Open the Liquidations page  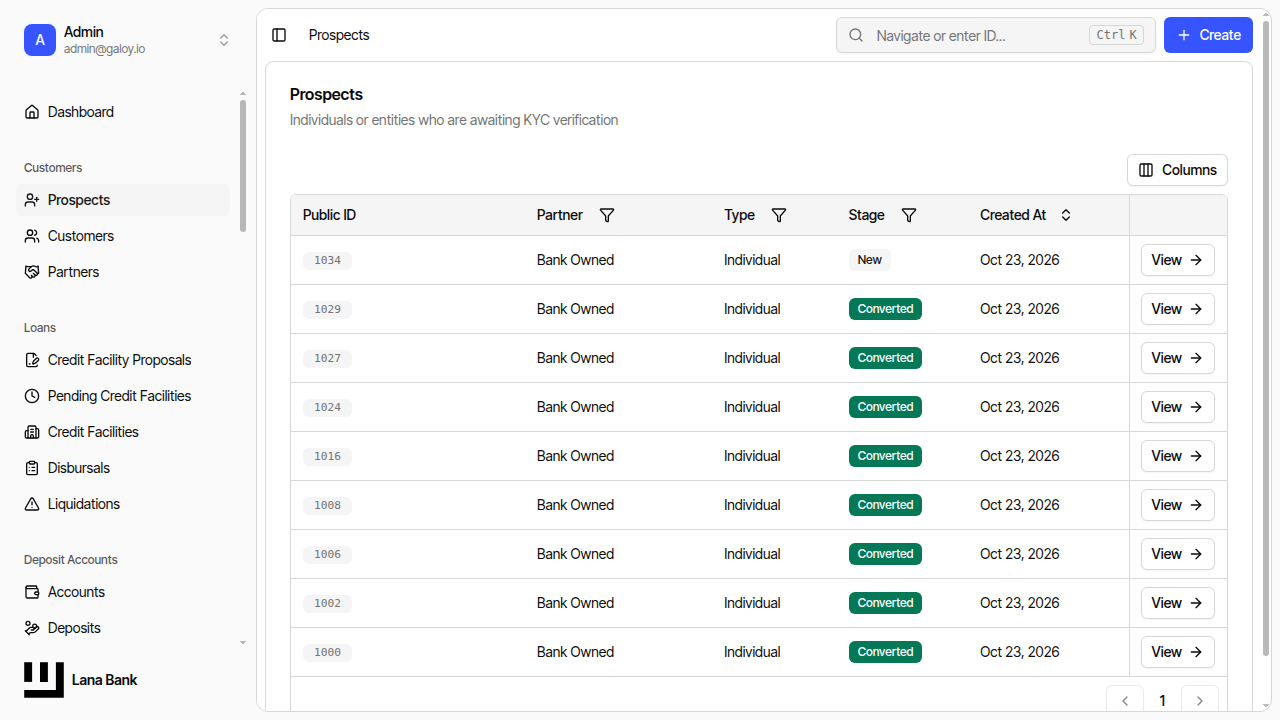(123, 504)
